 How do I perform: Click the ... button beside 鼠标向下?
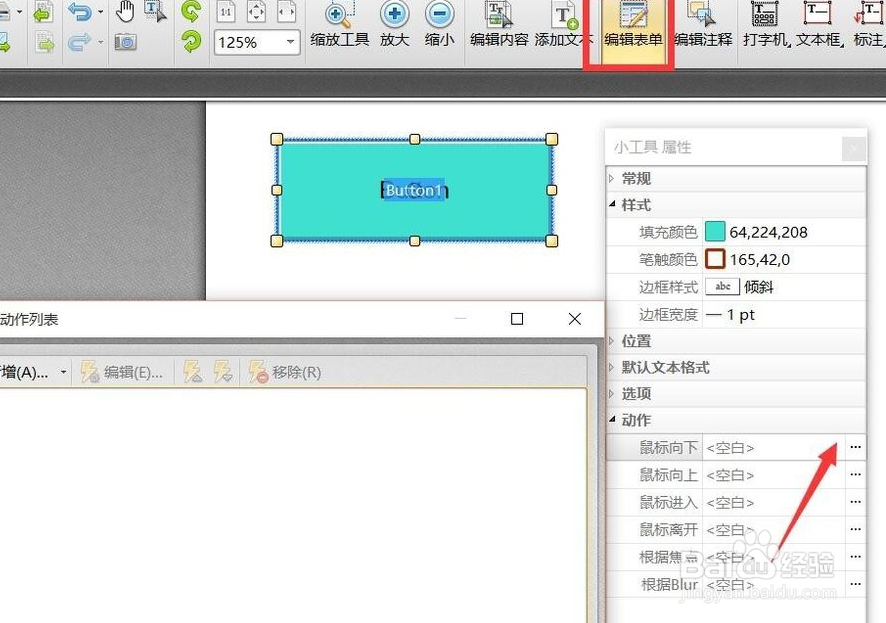click(854, 447)
